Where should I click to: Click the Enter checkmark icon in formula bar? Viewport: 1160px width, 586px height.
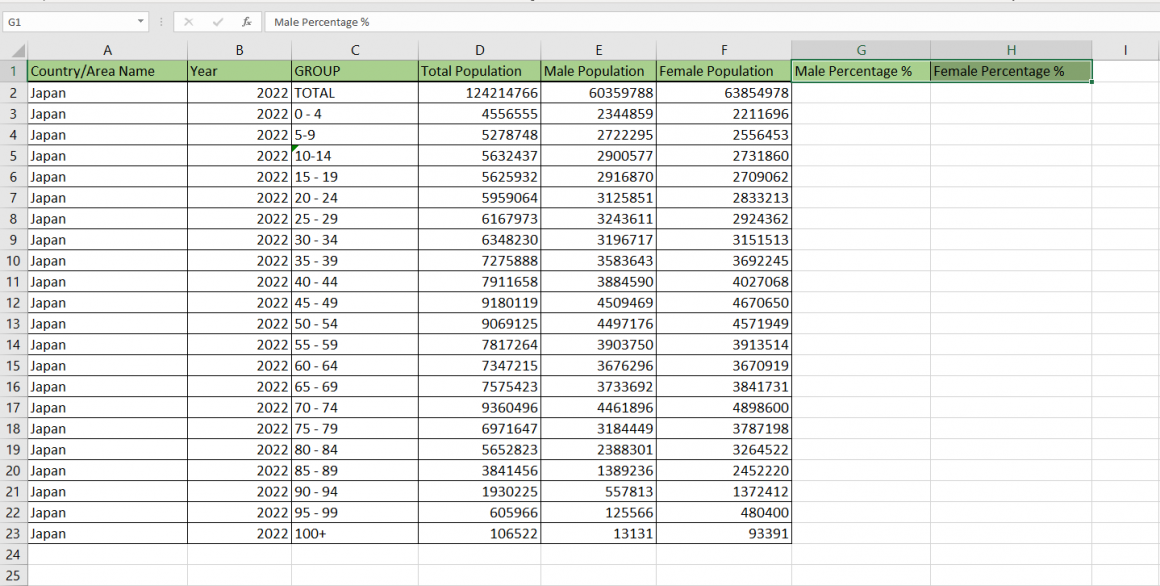click(218, 21)
